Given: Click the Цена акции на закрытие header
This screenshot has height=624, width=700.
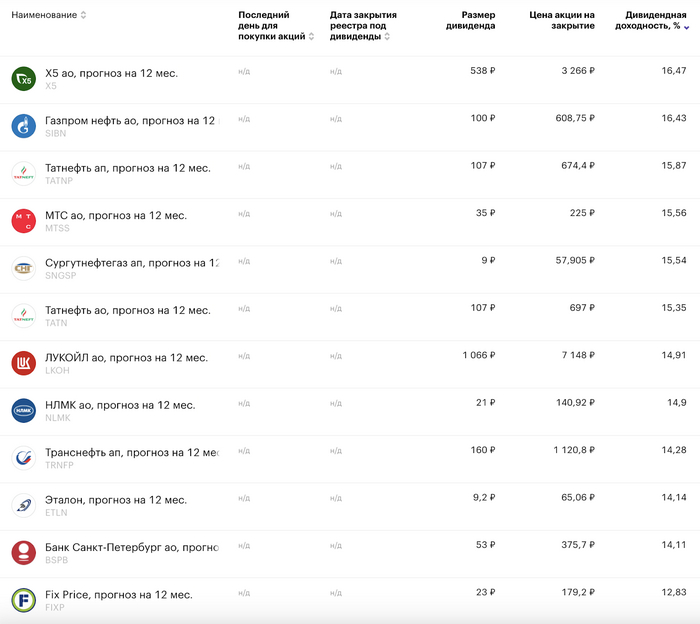Looking at the screenshot, I should pos(561,20).
